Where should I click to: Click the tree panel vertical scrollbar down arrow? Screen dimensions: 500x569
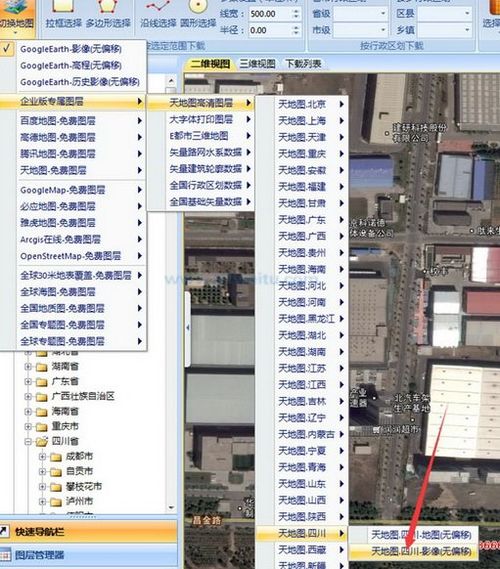click(x=171, y=507)
